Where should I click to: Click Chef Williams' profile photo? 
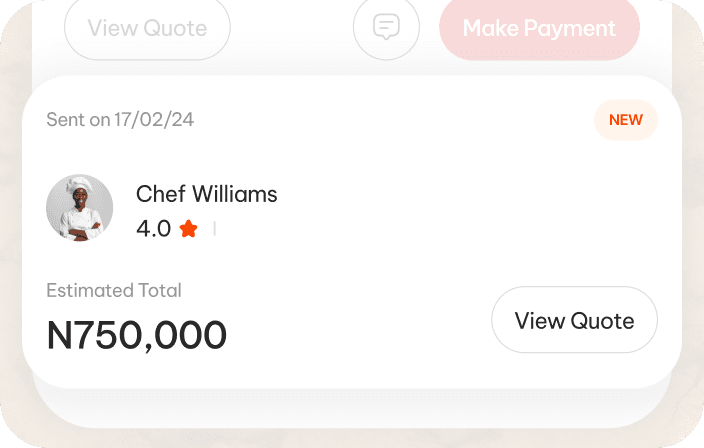pos(79,208)
